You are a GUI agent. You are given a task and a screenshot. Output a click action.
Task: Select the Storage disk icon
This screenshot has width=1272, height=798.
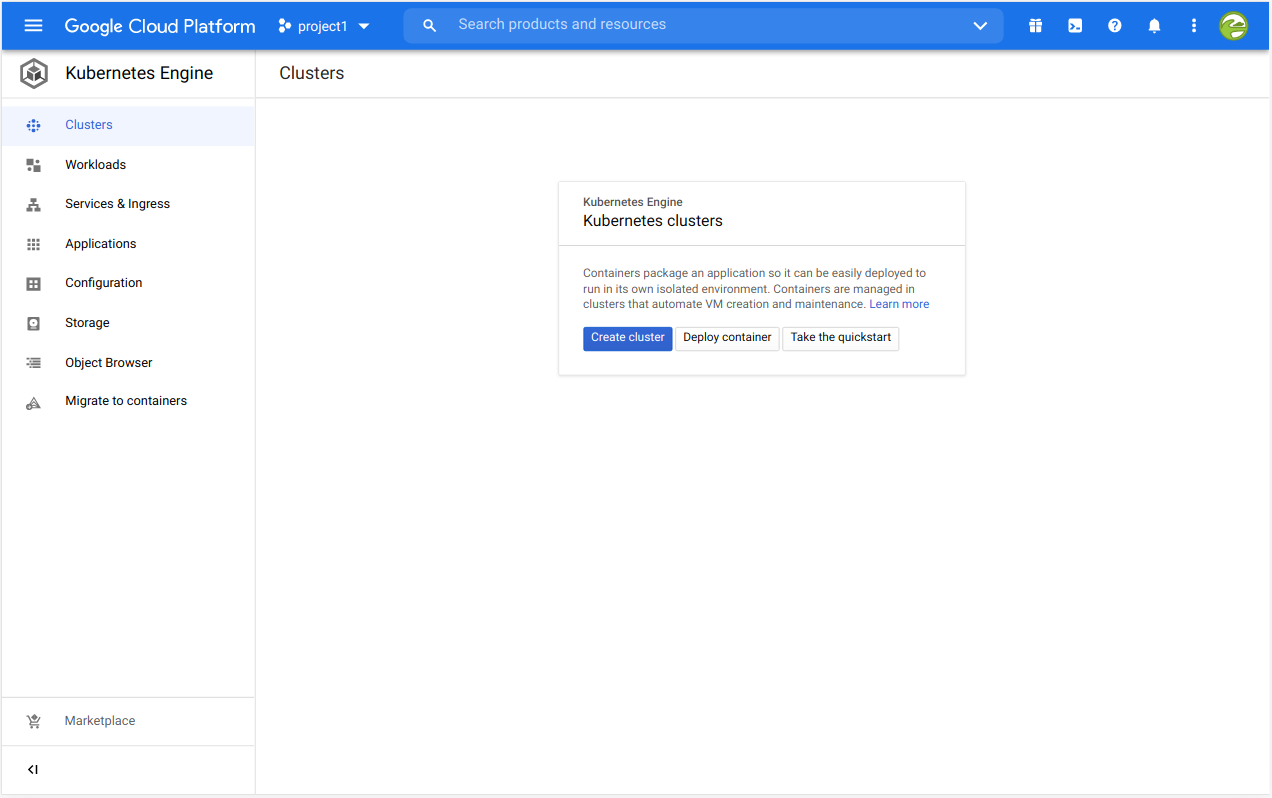tap(33, 323)
